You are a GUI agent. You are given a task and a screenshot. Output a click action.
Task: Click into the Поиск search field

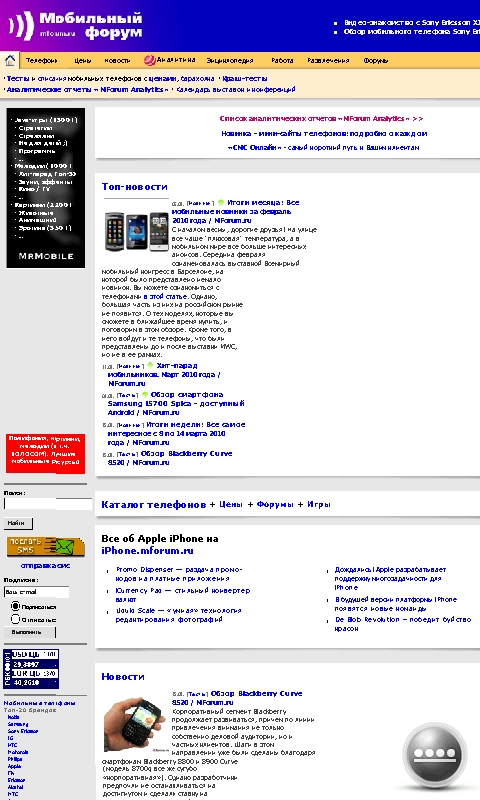click(x=47, y=504)
